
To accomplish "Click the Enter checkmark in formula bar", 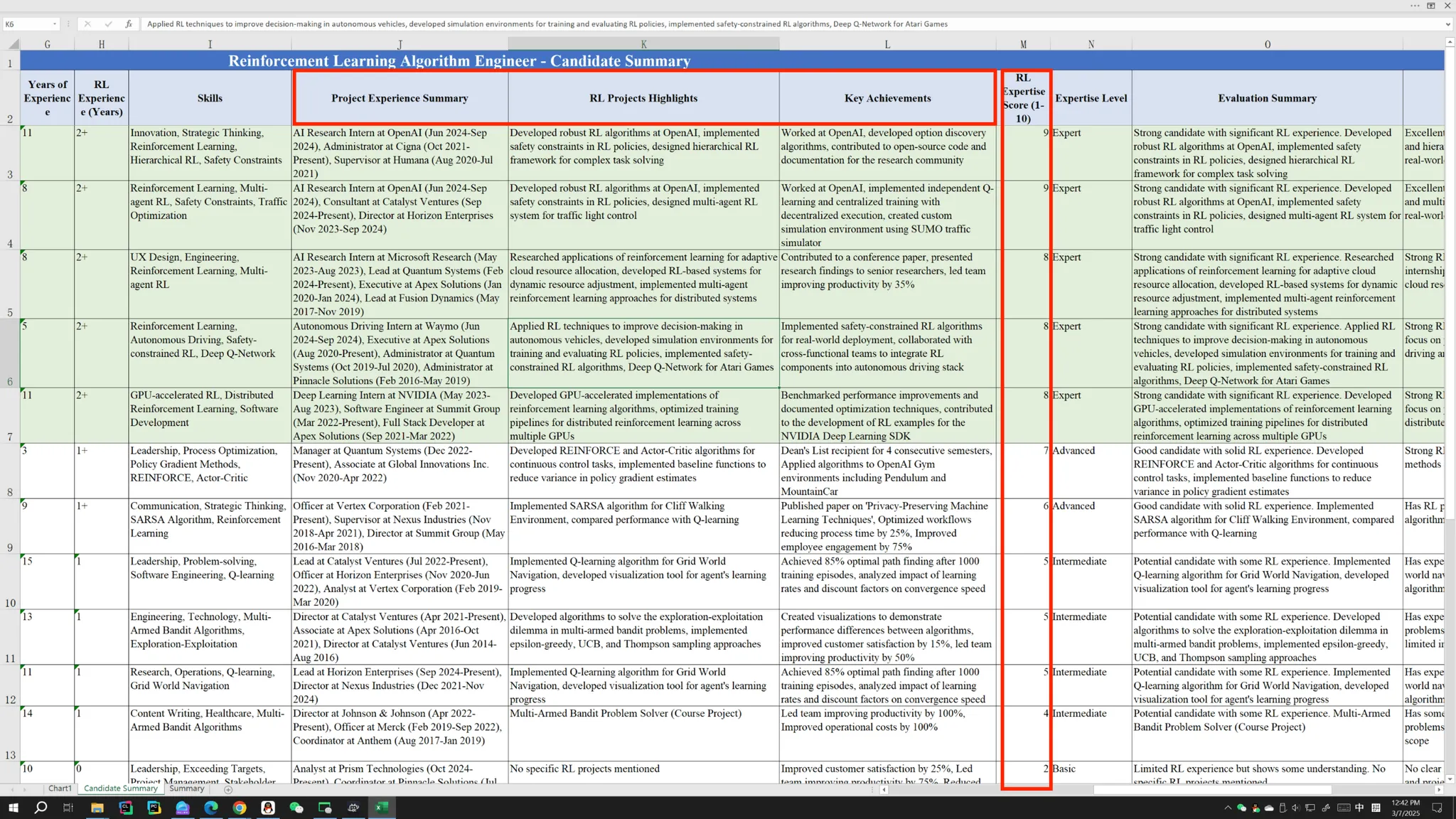I will point(108,24).
